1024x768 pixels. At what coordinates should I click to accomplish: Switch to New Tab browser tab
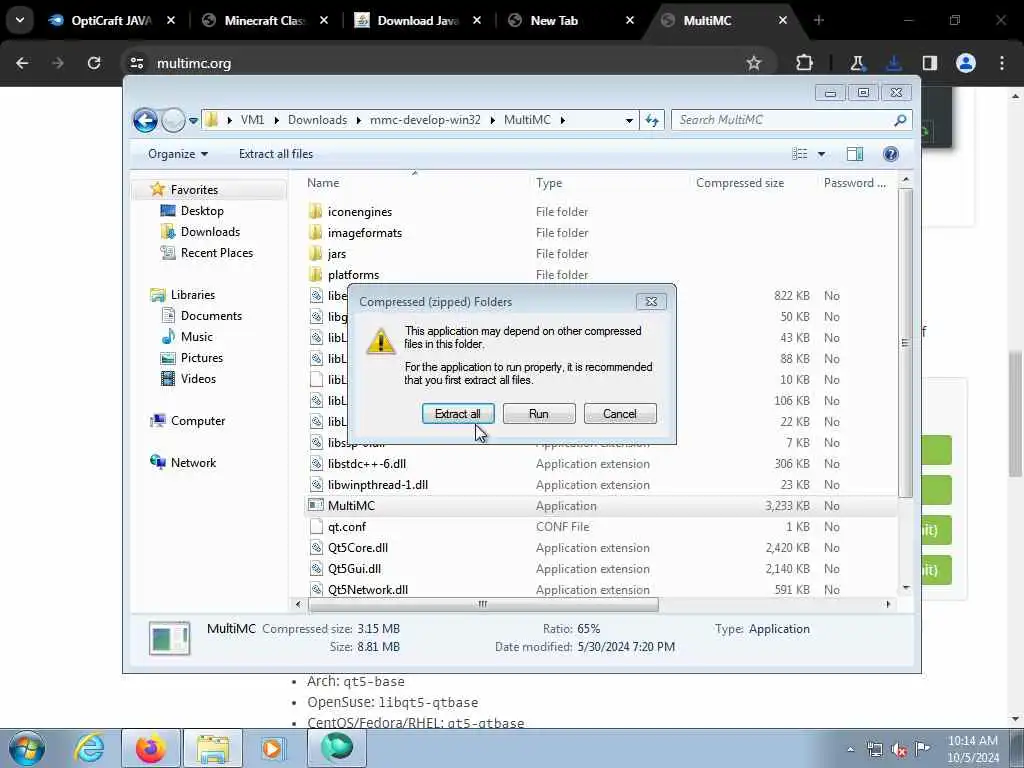[554, 20]
